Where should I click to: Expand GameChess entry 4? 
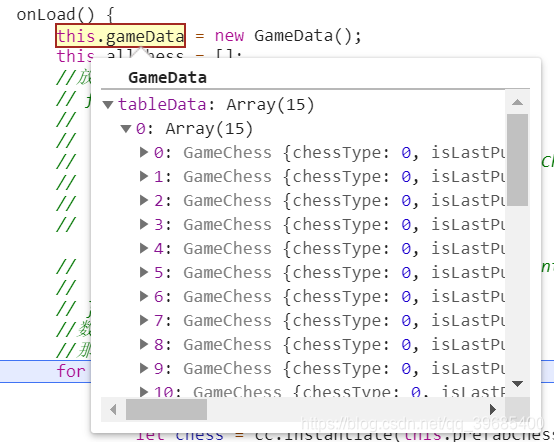click(x=144, y=248)
